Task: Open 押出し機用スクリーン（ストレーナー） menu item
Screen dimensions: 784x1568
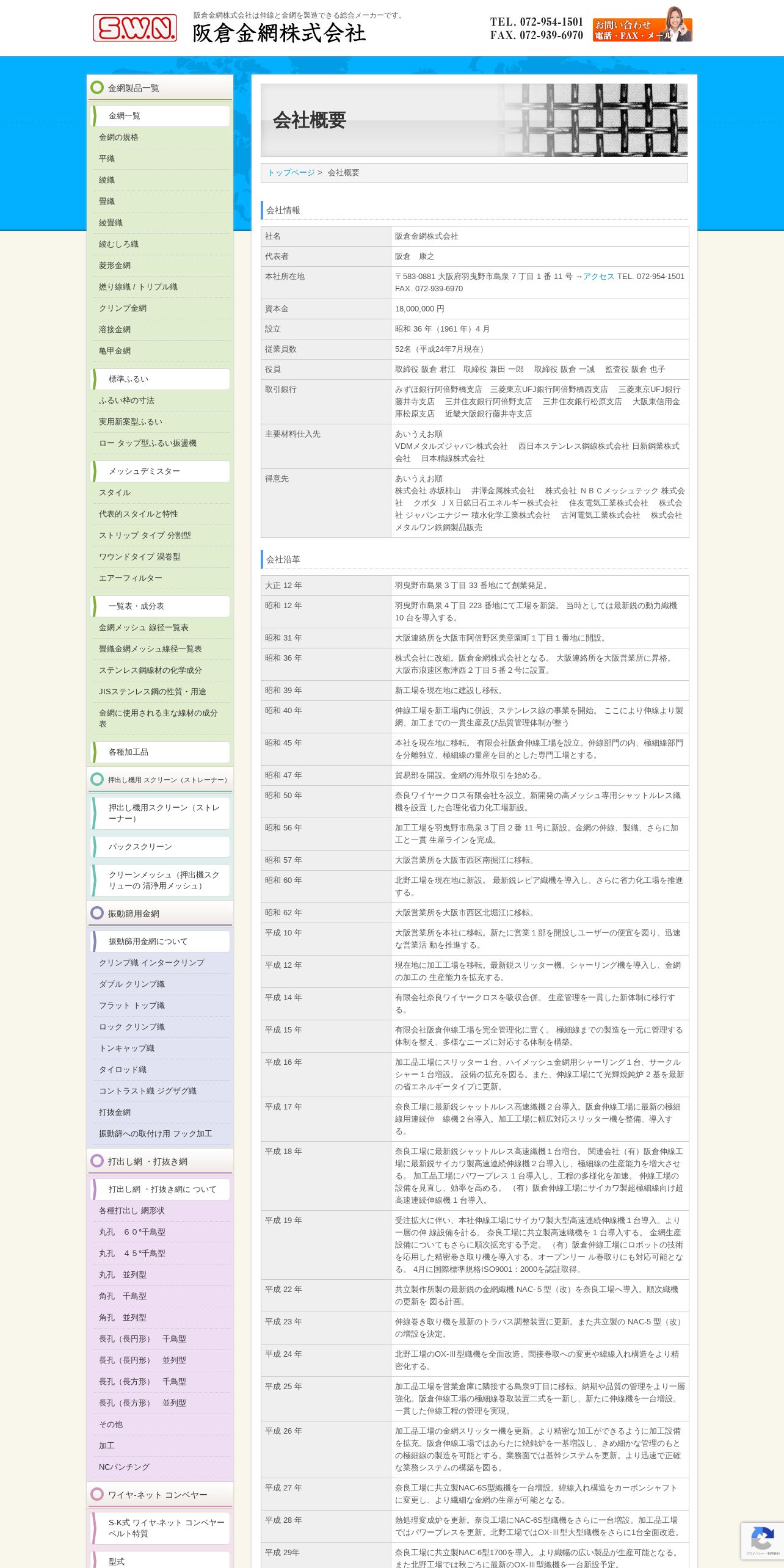Action: (161, 813)
